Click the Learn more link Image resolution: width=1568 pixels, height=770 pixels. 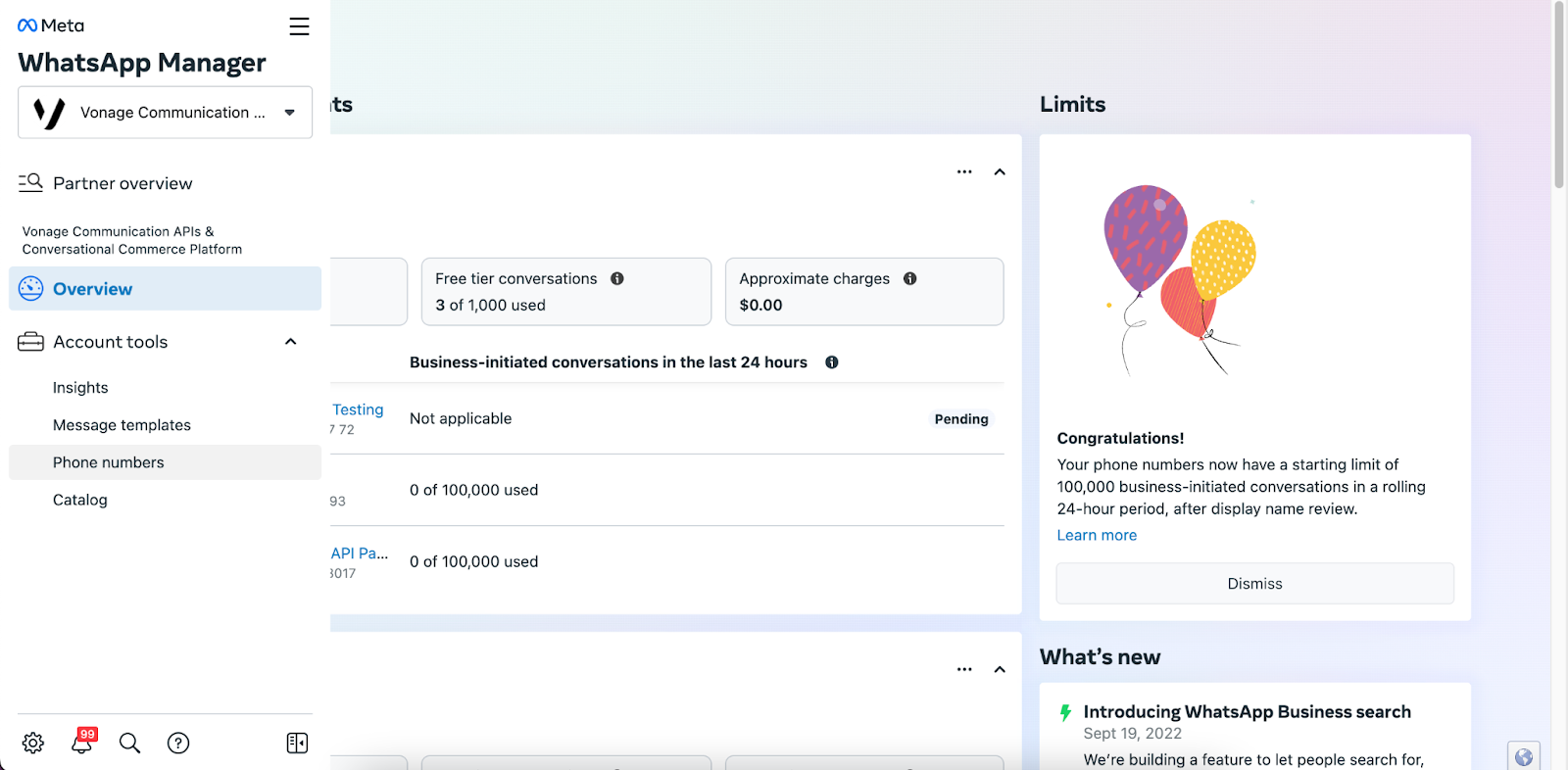[x=1097, y=535]
